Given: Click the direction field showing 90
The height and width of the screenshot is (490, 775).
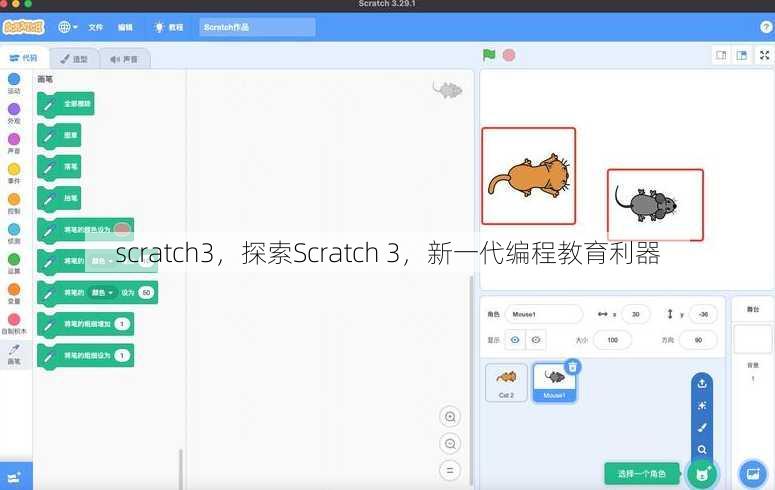Looking at the screenshot, I should (698, 340).
